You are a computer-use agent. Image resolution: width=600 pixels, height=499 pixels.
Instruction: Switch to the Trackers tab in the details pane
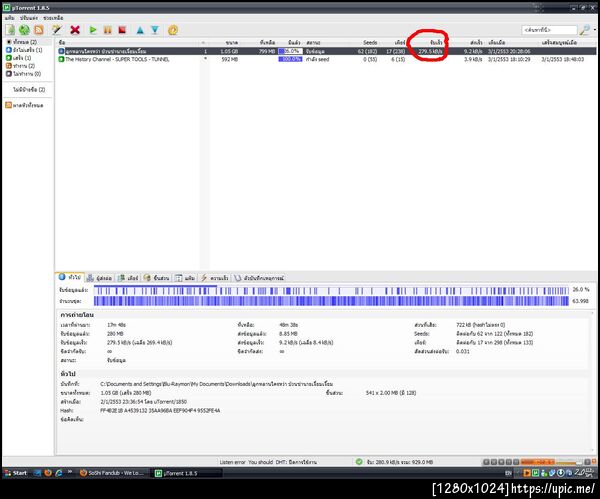click(x=99, y=278)
